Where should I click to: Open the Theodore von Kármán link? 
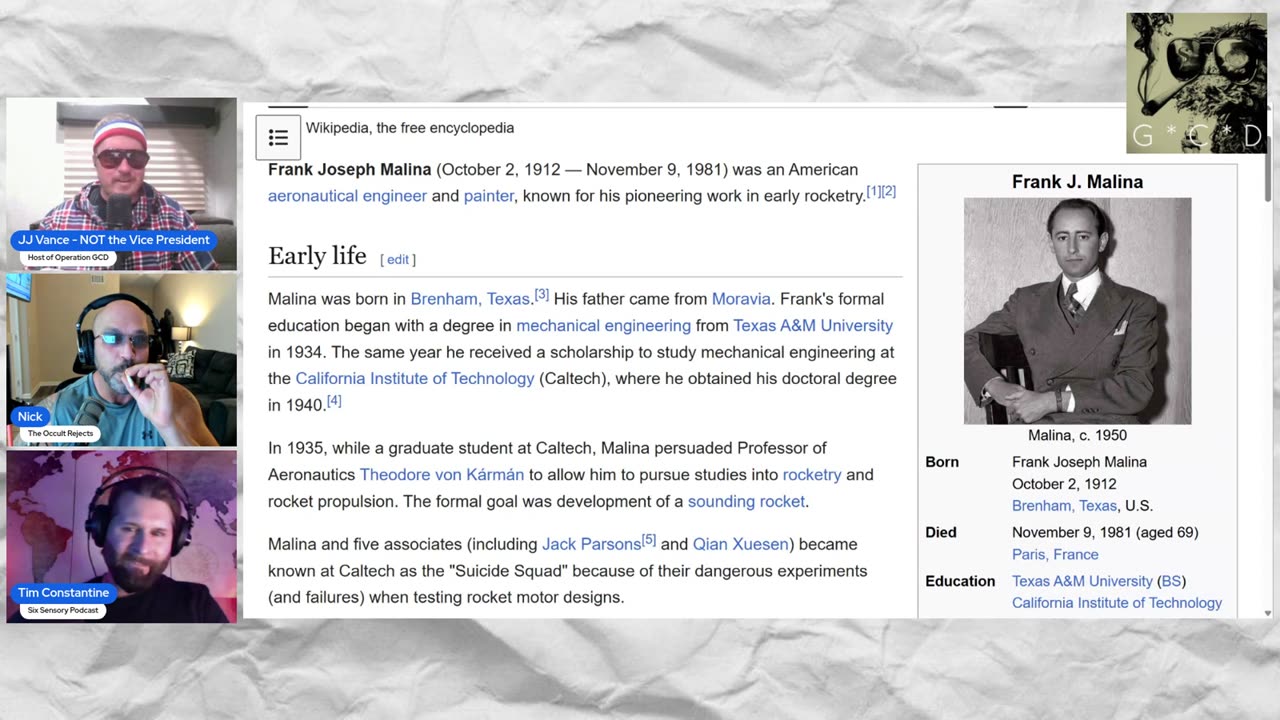[x=442, y=475]
